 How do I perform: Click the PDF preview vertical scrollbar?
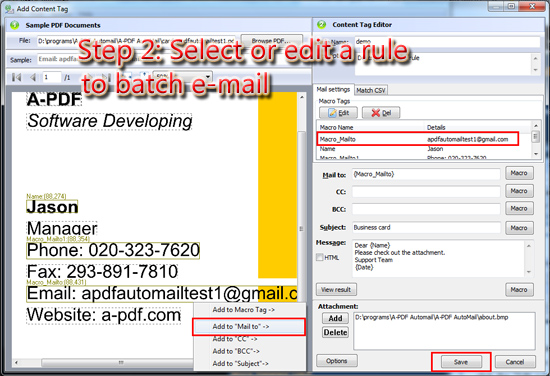coord(301,228)
